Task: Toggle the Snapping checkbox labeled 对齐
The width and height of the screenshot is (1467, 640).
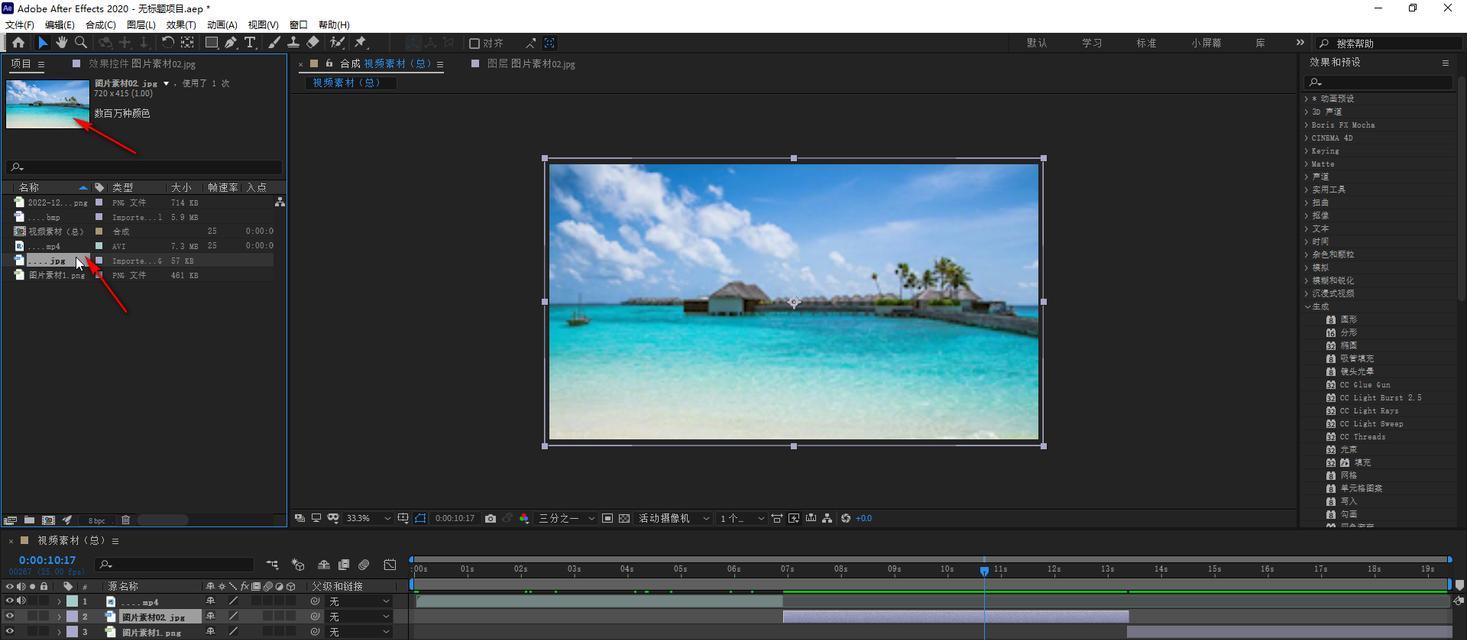Action: 475,43
